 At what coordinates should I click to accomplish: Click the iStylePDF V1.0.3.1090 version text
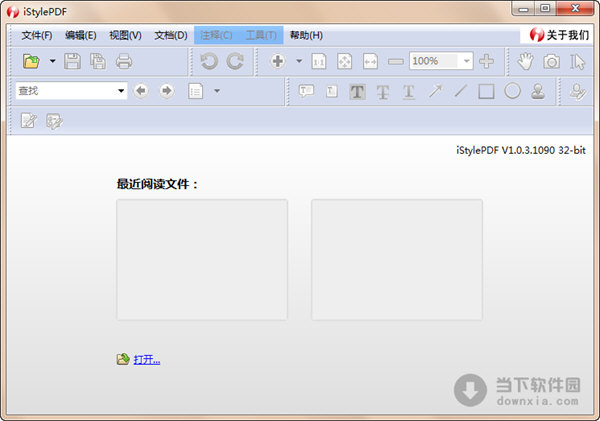521,150
